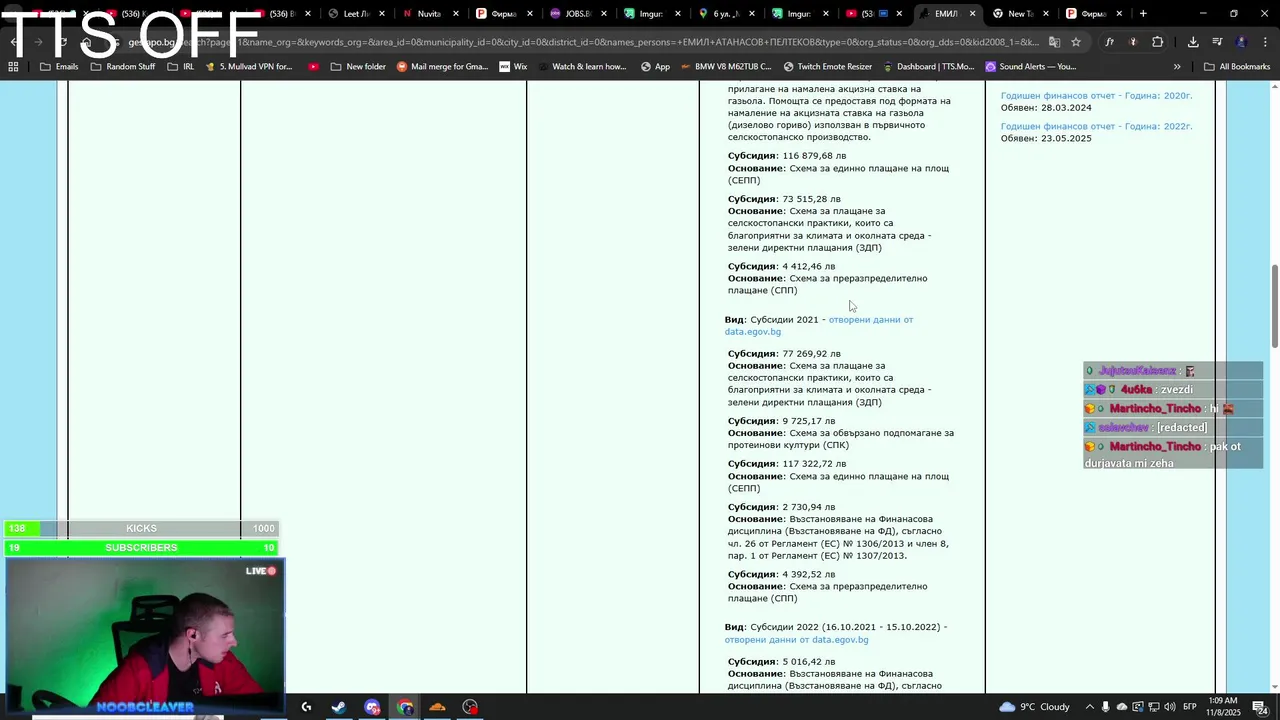The image size is (1280, 720).
Task: Open the weather widget showing 9°C Cloudy
Action: point(1034,707)
